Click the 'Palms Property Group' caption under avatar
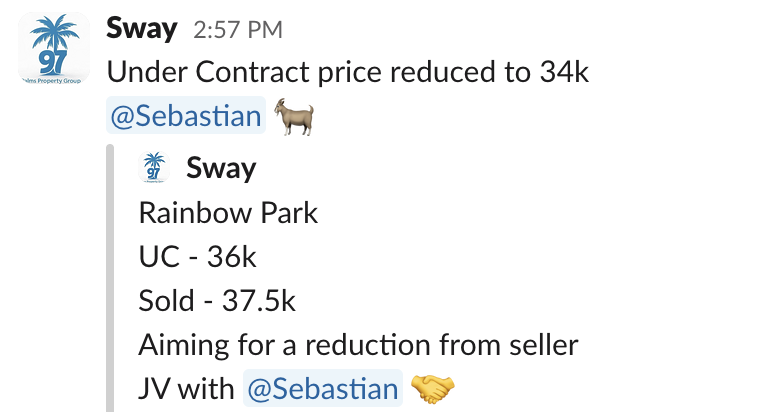768x412 pixels. point(54,80)
